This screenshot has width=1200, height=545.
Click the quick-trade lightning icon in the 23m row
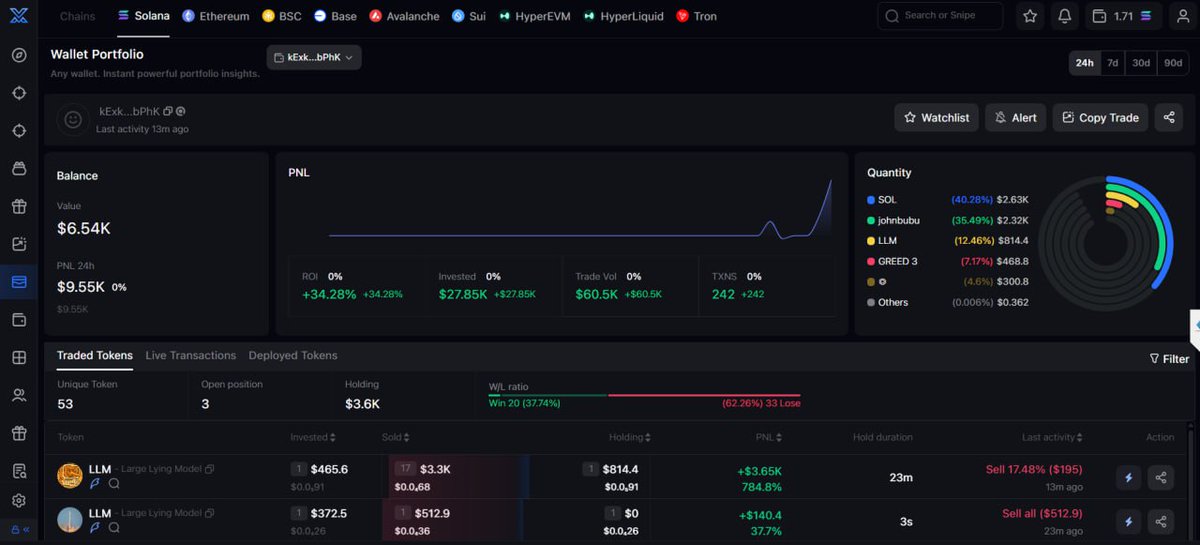1129,478
